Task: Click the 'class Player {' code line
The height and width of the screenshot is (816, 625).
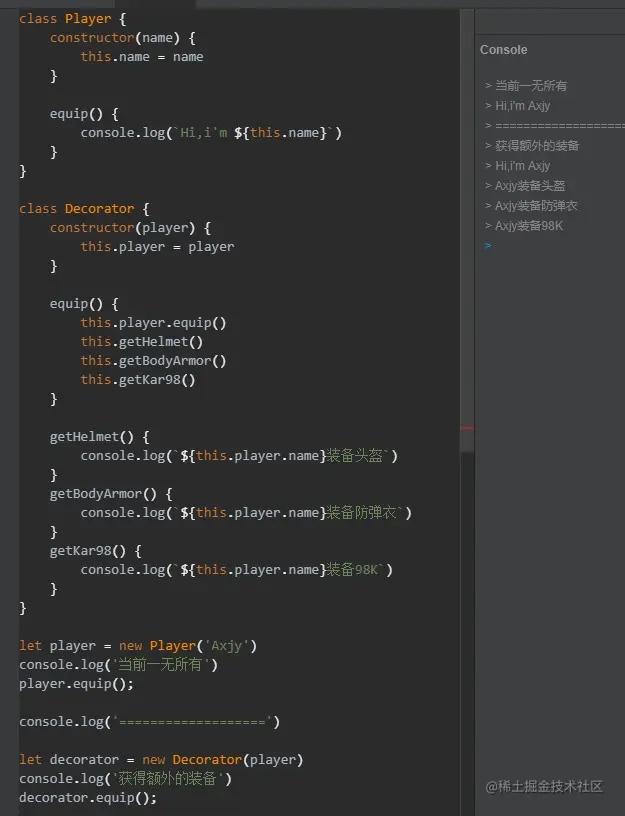Action: 72,19
